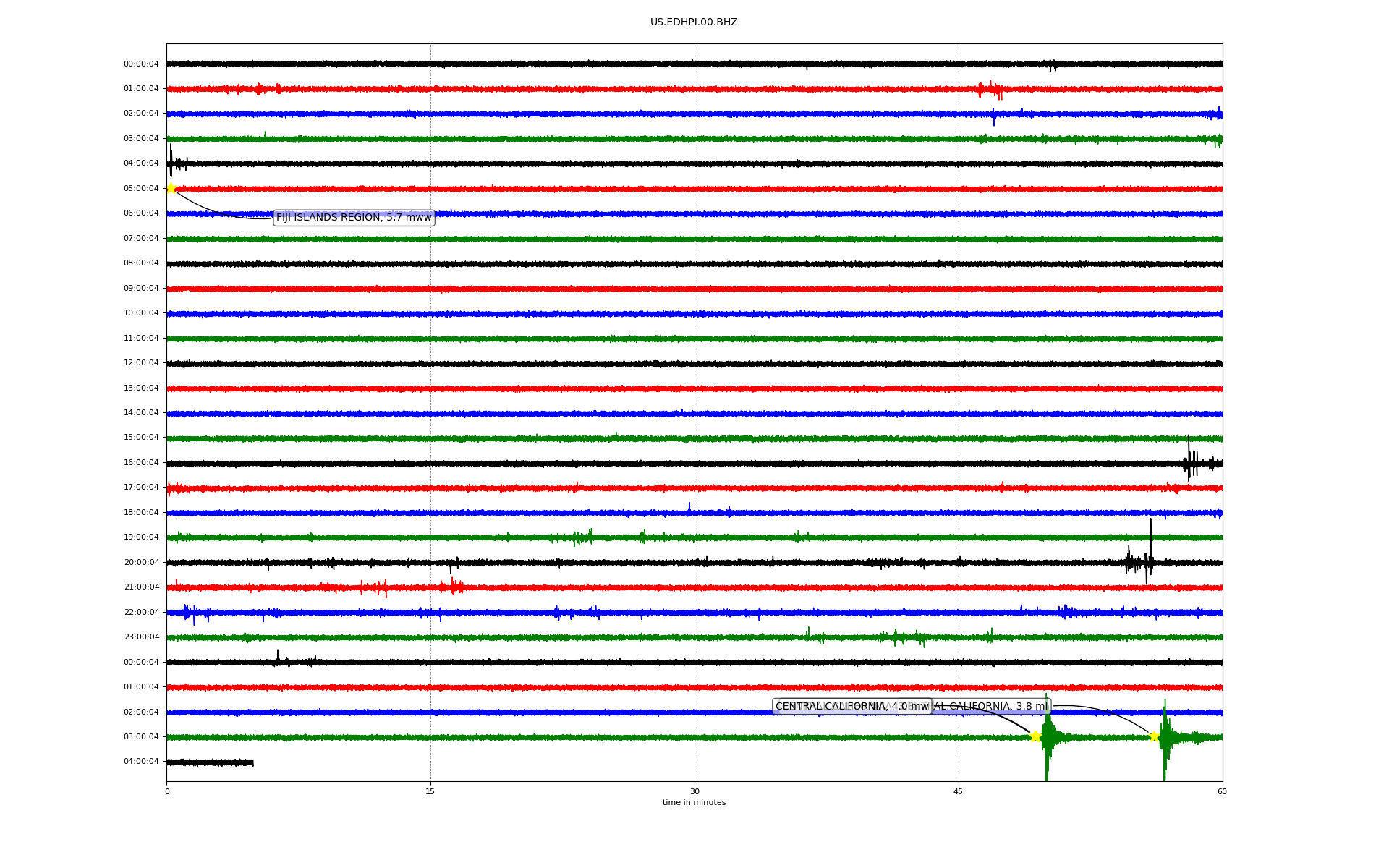1389x868 pixels.
Task: Select the CENTRAL CALIFORNIA 4.0 mw label
Action: (x=851, y=706)
